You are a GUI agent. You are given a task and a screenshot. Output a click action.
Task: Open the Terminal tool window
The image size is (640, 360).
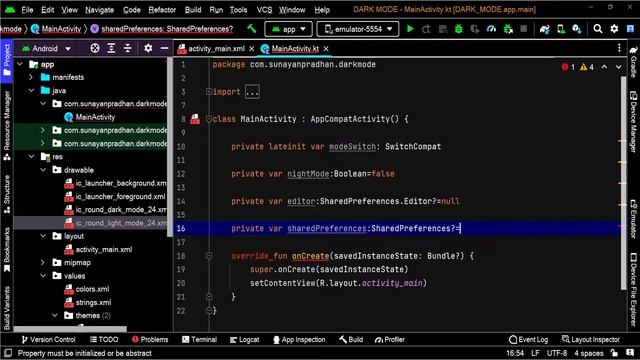click(x=199, y=340)
